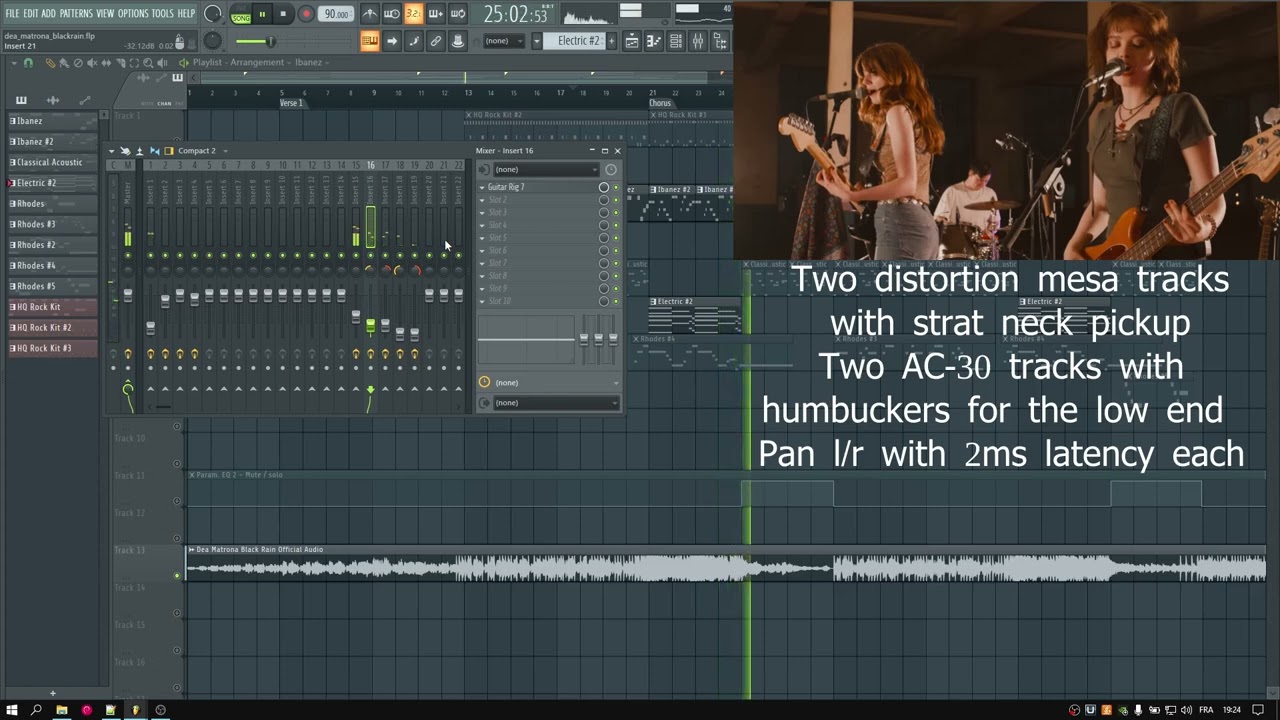The image size is (1280, 720).
Task: Mute mixer track Insert 1 LED
Action: pyautogui.click(x=151, y=255)
